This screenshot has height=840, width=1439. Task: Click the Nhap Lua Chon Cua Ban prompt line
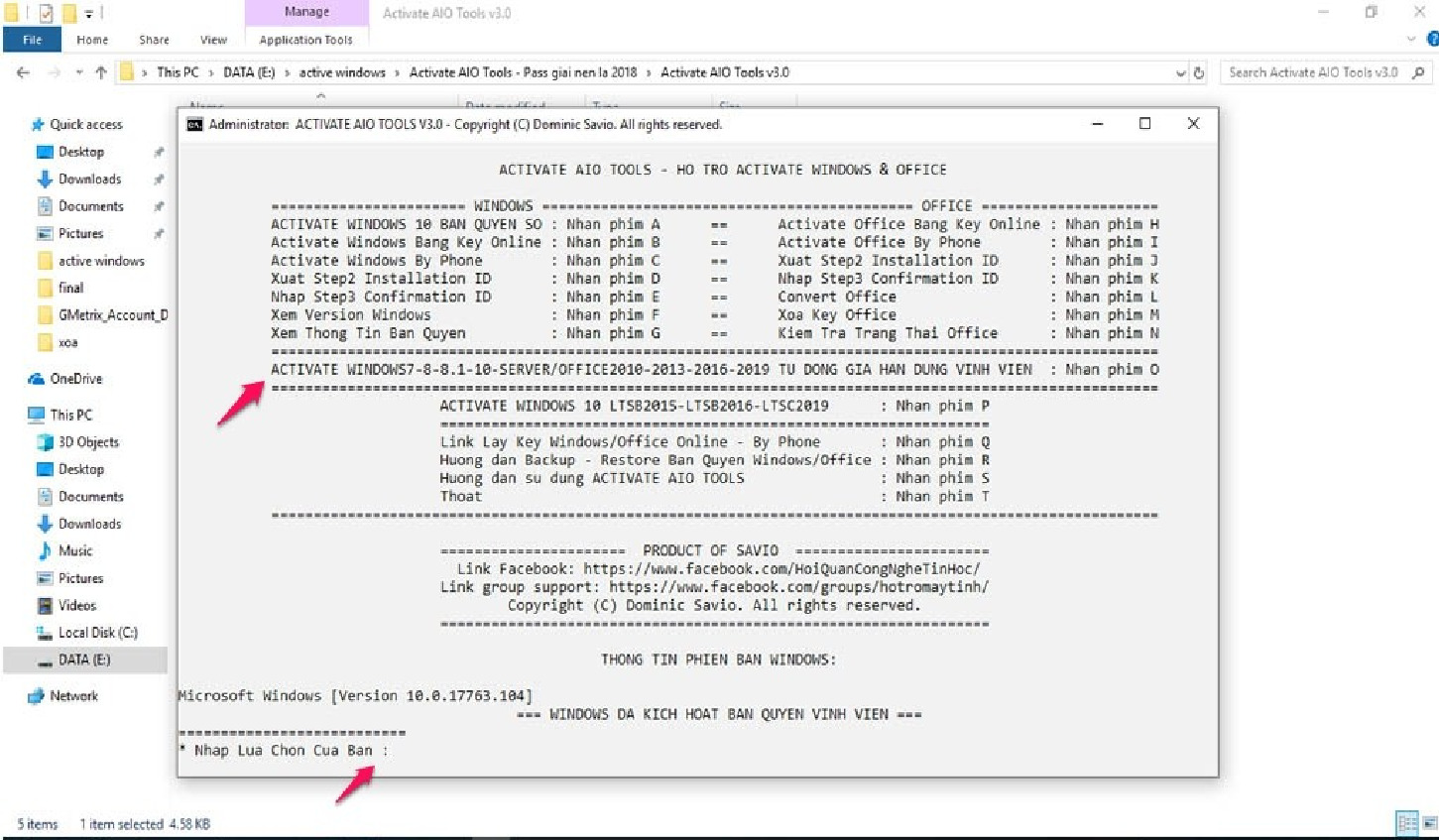[x=286, y=751]
